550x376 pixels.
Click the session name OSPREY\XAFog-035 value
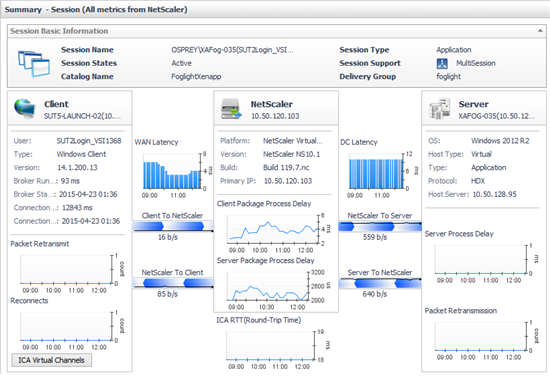(232, 50)
